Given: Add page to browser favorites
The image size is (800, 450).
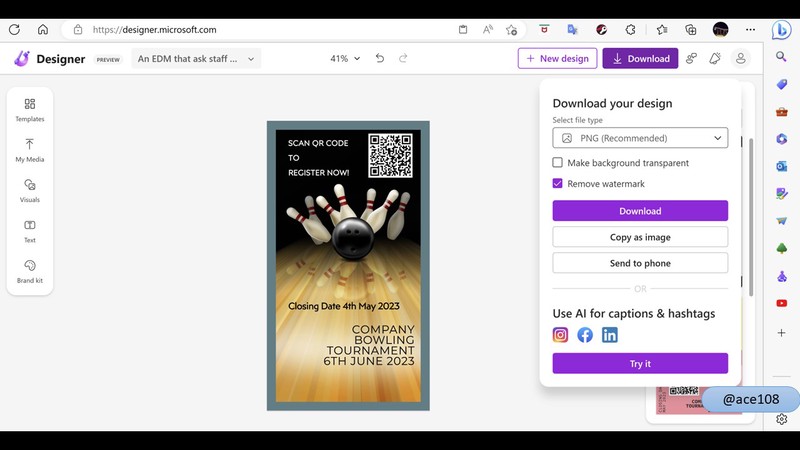Looking at the screenshot, I should [x=511, y=30].
